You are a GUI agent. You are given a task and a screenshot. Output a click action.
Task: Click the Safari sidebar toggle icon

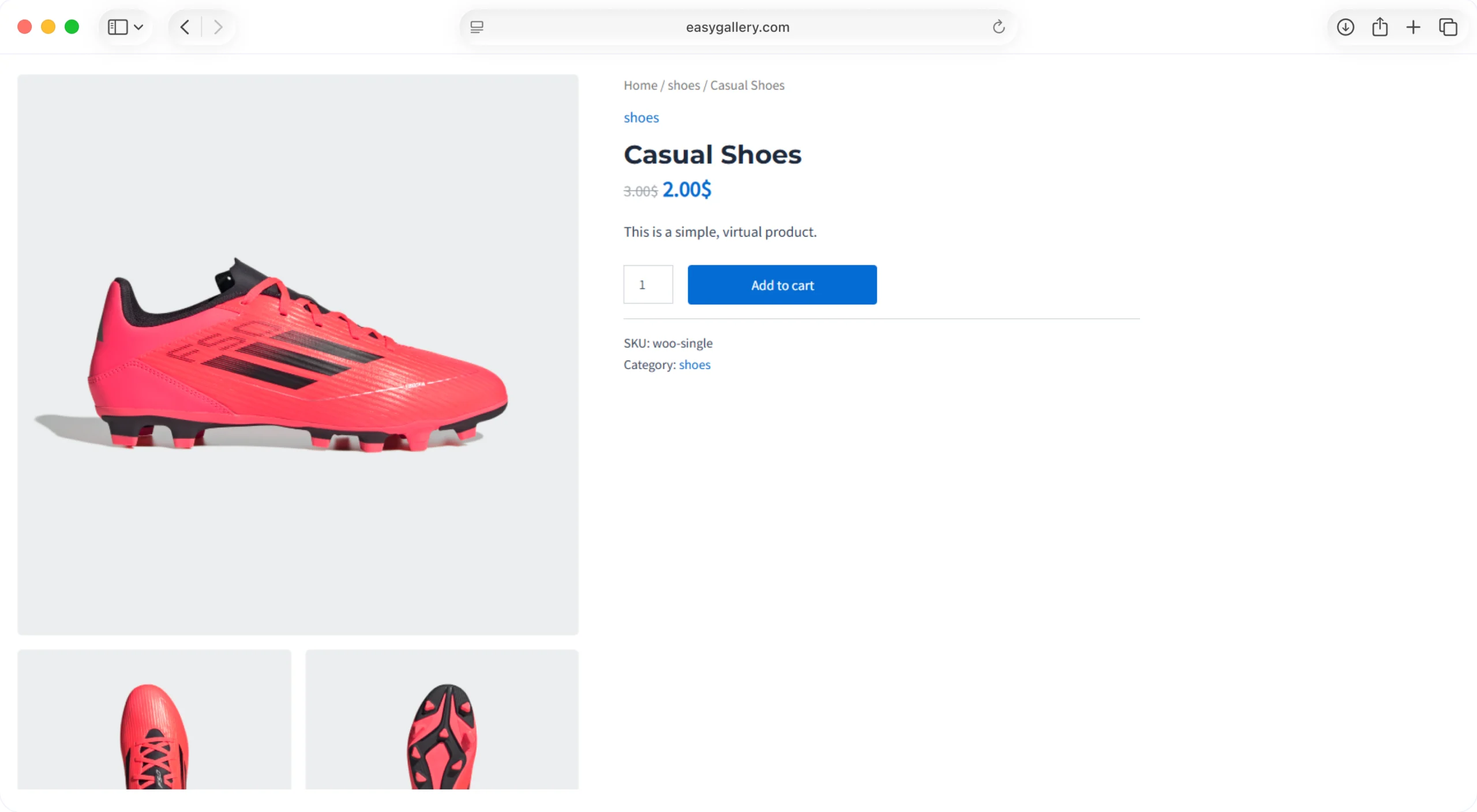118,27
